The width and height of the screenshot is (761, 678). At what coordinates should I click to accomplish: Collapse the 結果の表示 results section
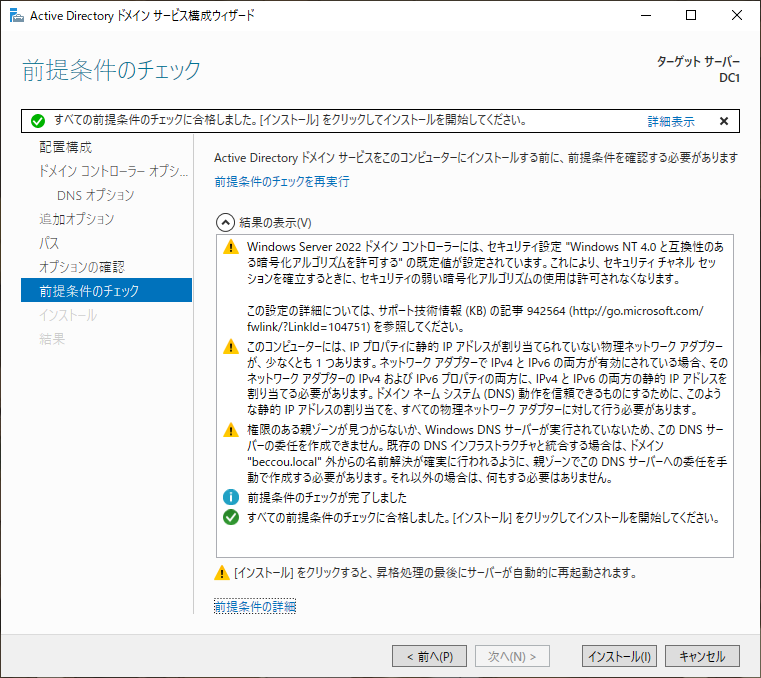coord(226,222)
